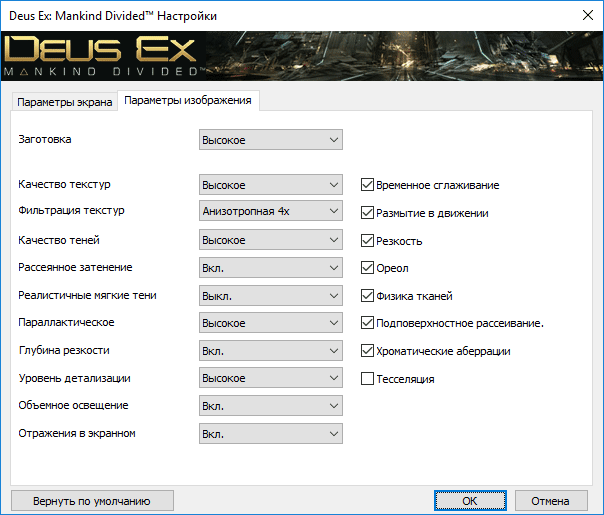Open the Объемное освещение dropdown
Image resolution: width=604 pixels, height=515 pixels.
pos(270,406)
